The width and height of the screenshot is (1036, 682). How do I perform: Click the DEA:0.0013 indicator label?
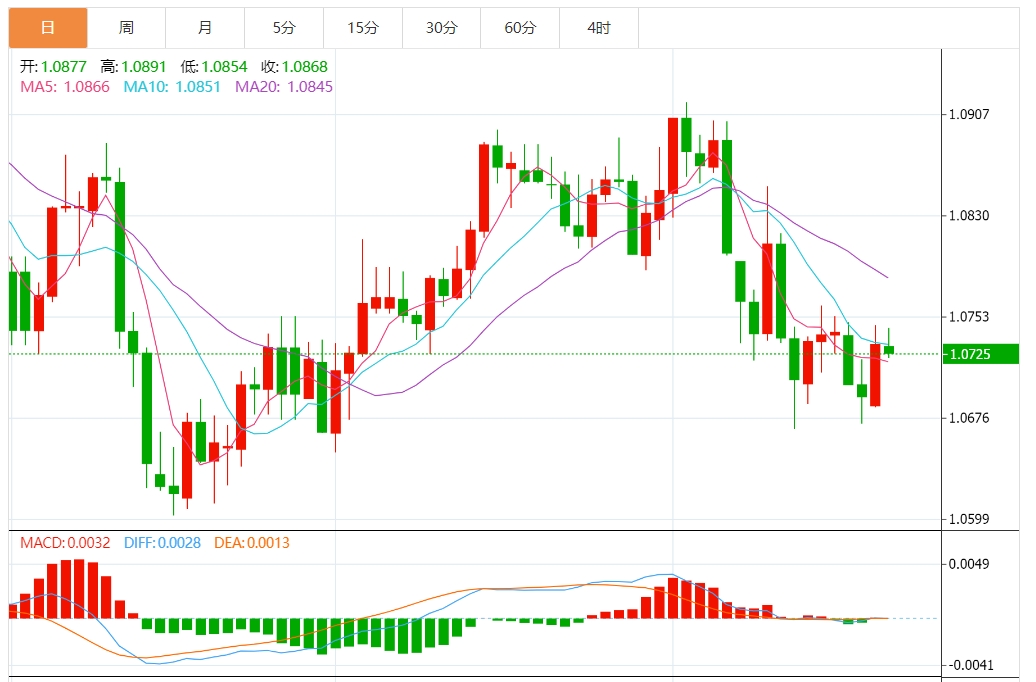(x=252, y=543)
